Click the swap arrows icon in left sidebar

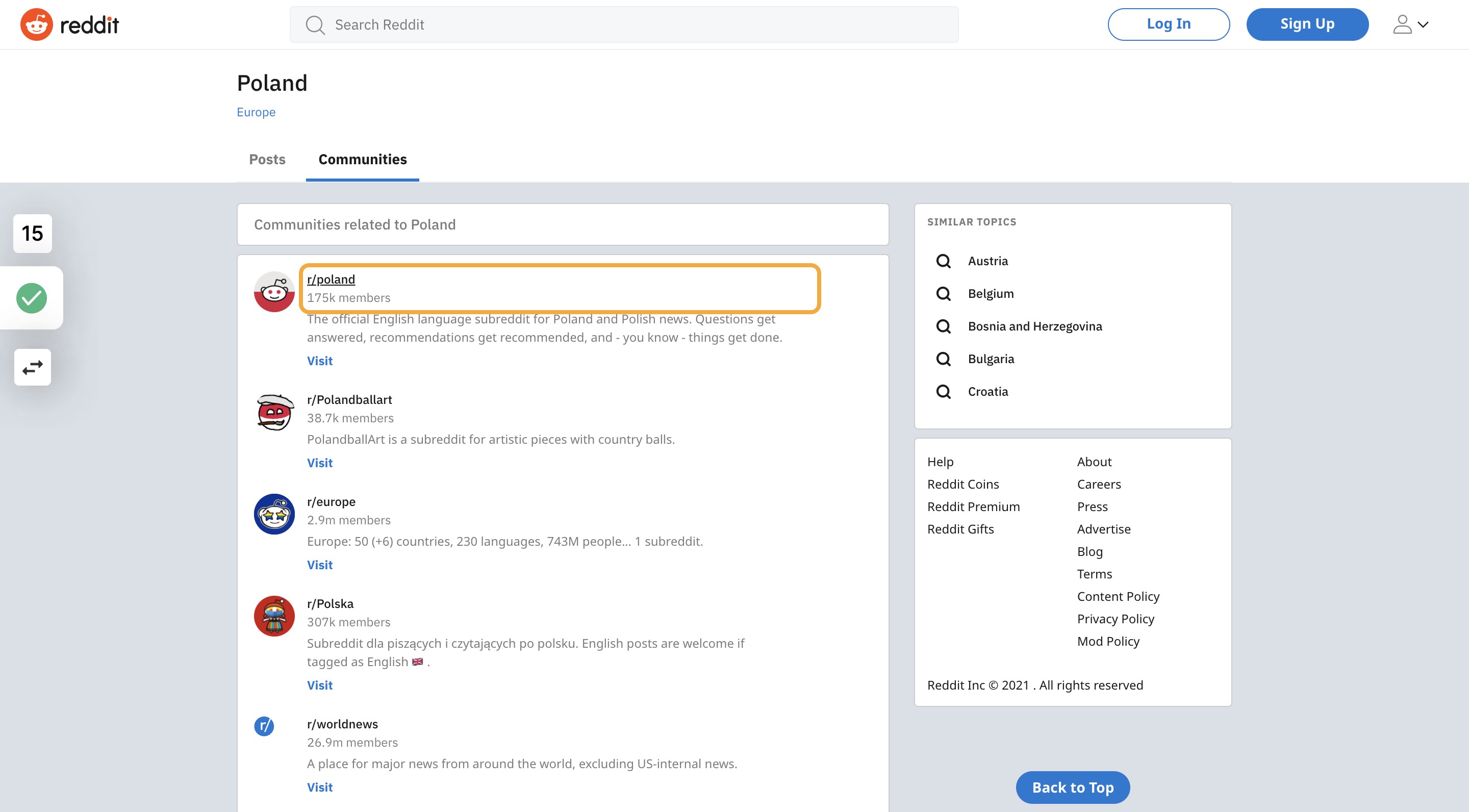[33, 367]
